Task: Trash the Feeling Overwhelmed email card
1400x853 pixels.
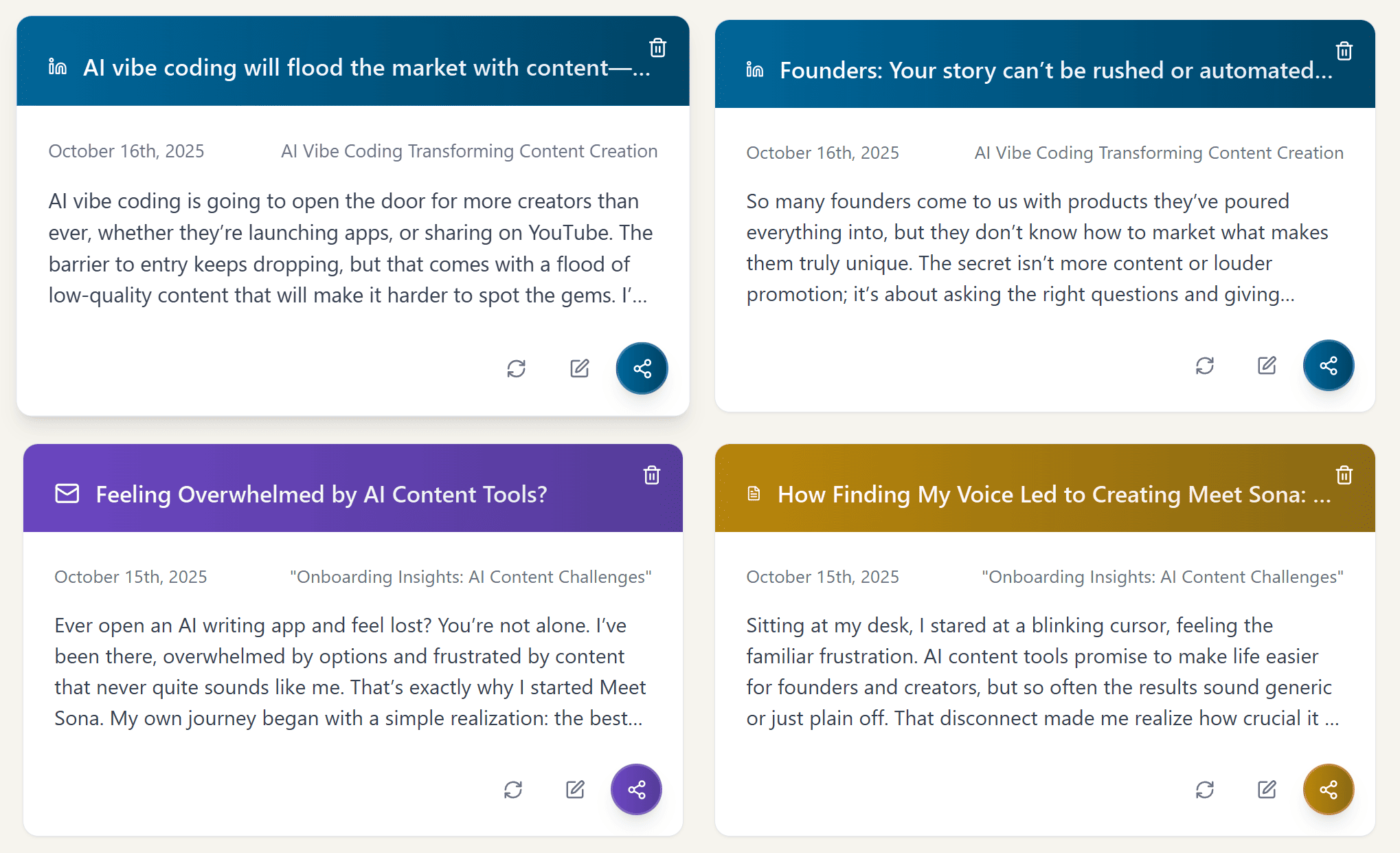Action: tap(651, 475)
